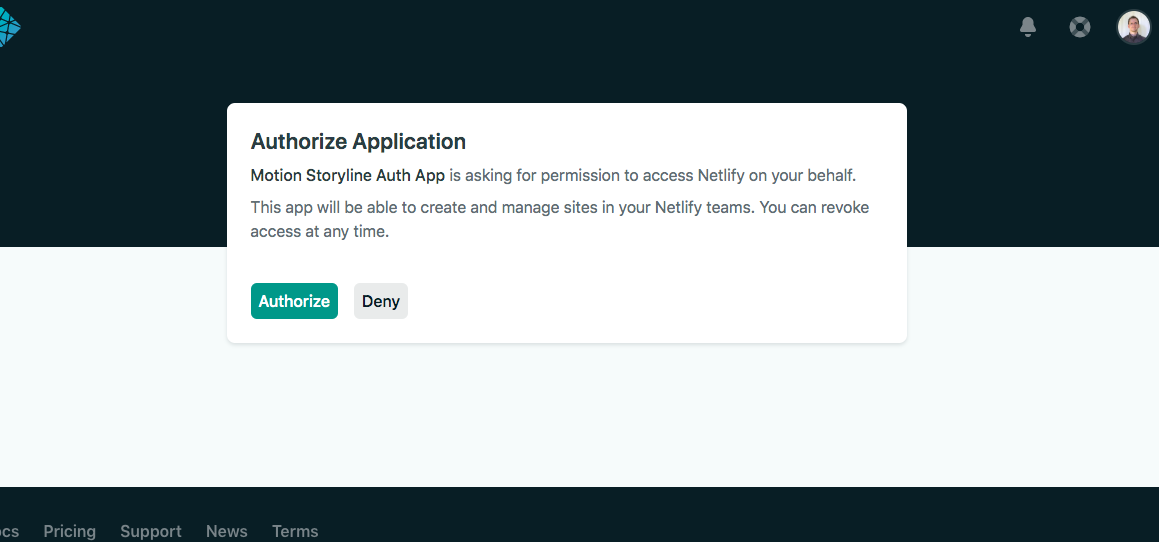
Task: Deny the application's access request
Action: click(381, 301)
